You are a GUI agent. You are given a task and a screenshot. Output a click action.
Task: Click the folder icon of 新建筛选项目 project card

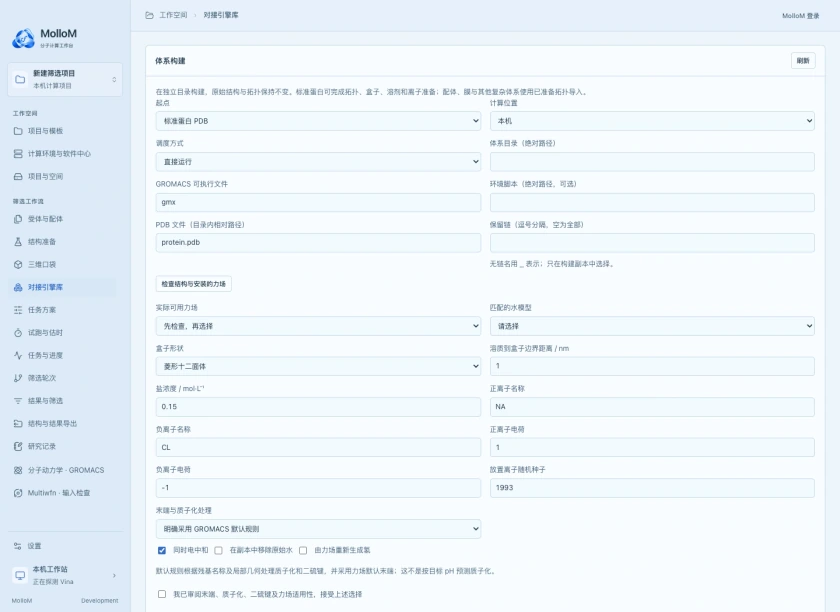(x=20, y=79)
